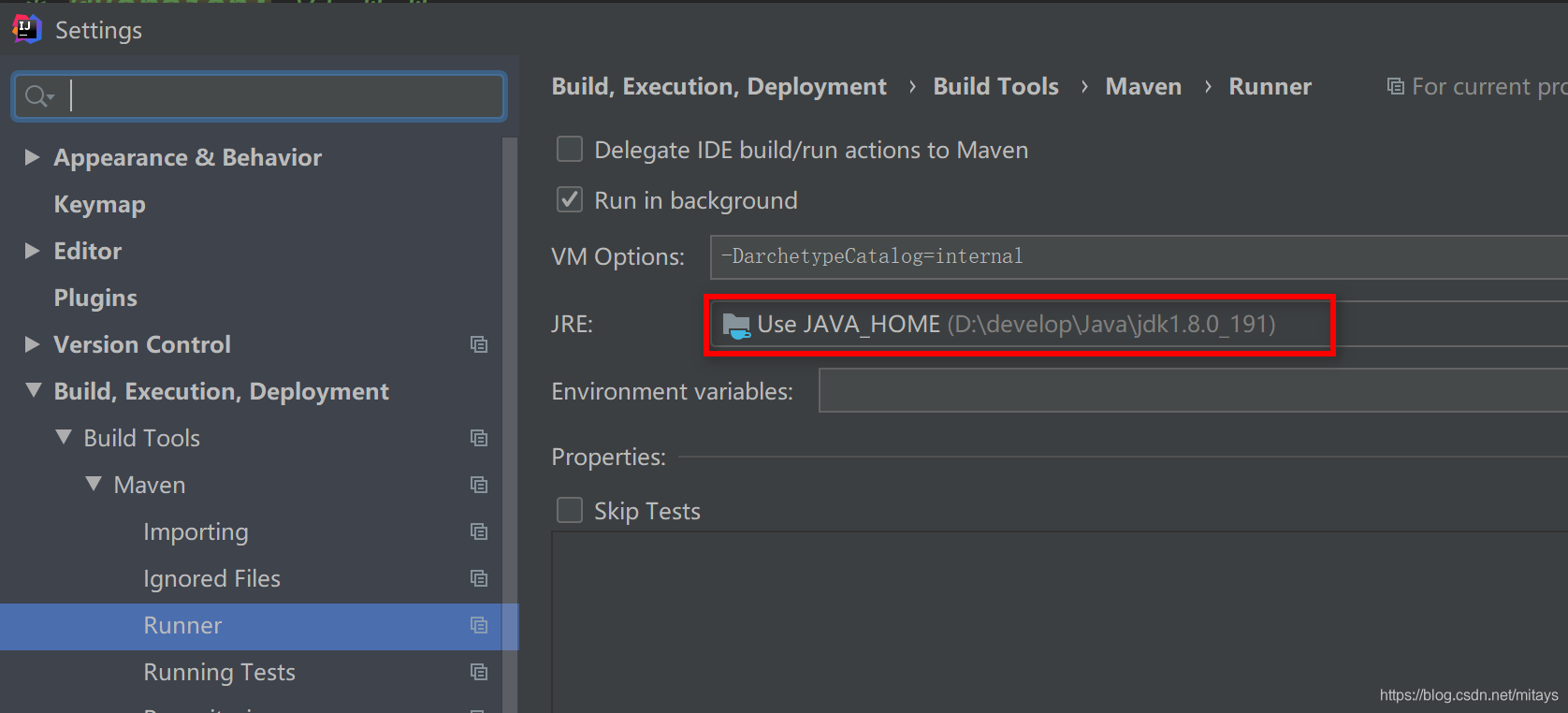Select Keymap in settings tree
The width and height of the screenshot is (1568, 713).
click(99, 204)
